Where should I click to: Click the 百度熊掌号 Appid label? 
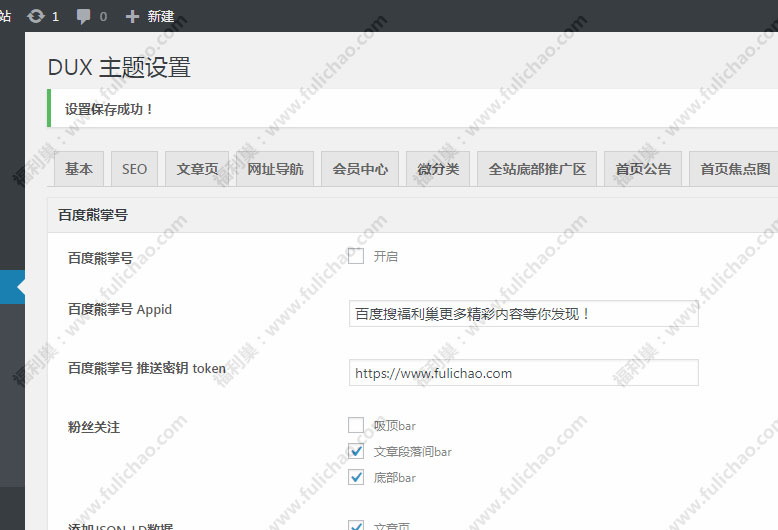(x=120, y=309)
